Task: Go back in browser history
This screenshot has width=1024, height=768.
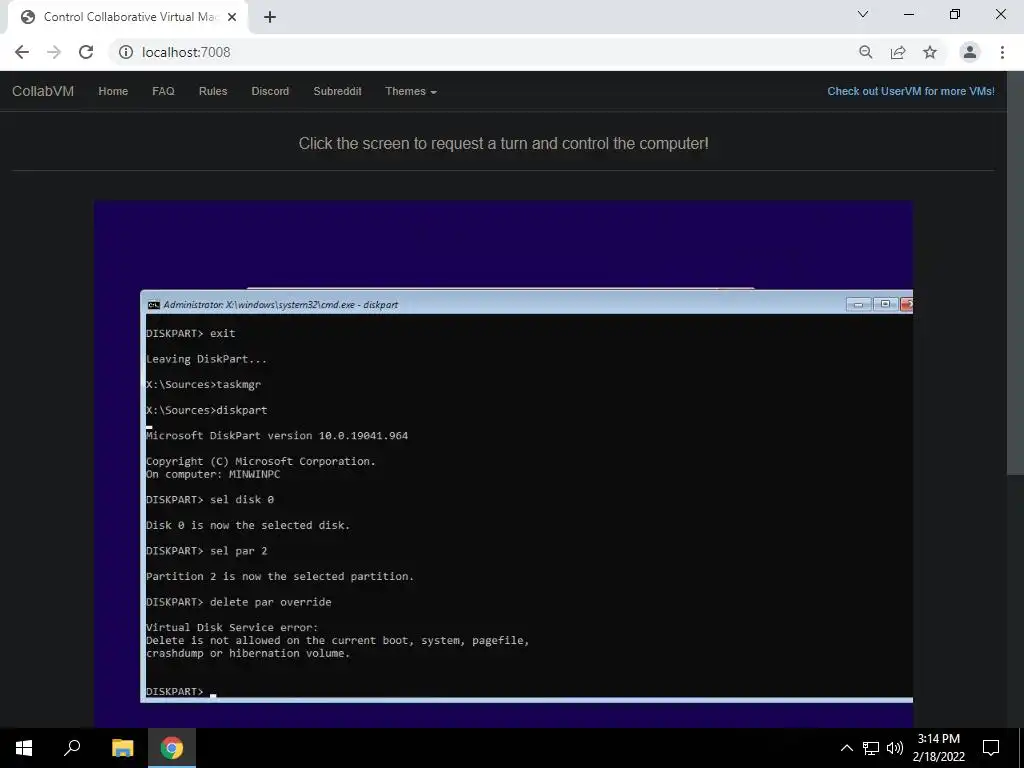Action: (22, 52)
